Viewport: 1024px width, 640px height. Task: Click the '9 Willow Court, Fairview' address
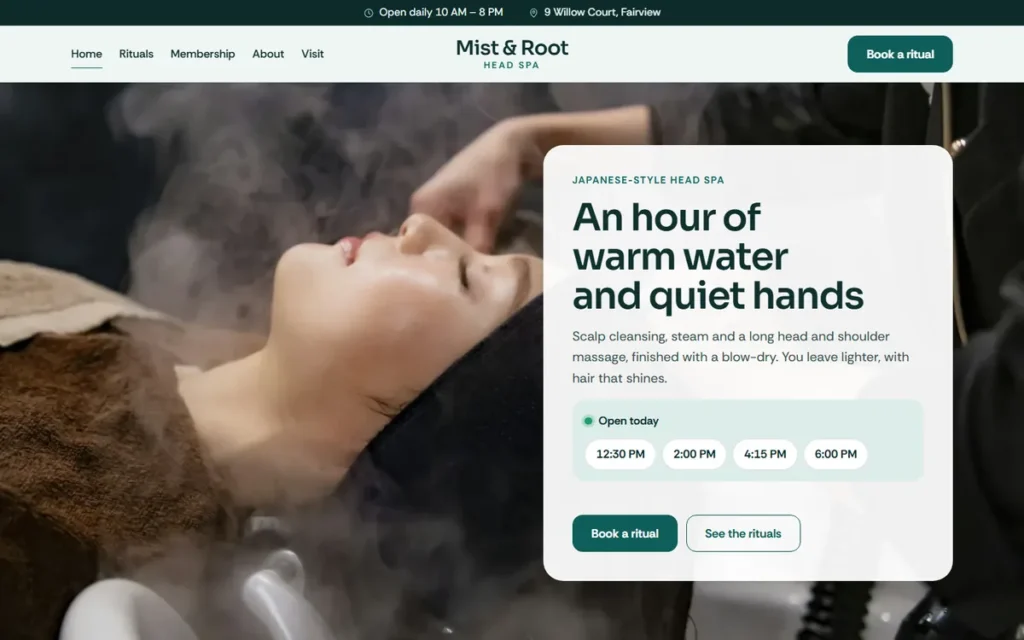click(602, 12)
